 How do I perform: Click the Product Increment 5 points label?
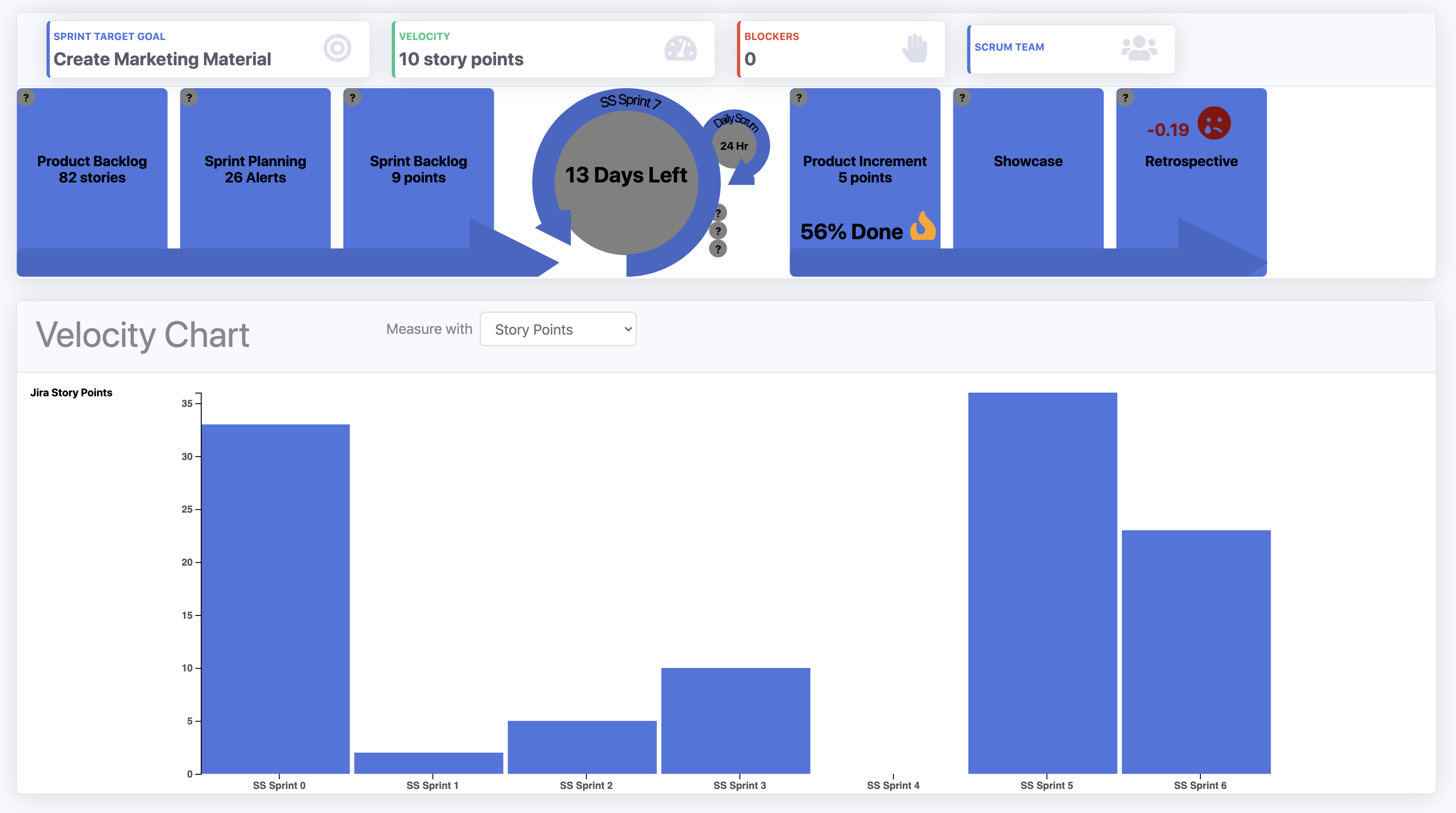(x=865, y=169)
